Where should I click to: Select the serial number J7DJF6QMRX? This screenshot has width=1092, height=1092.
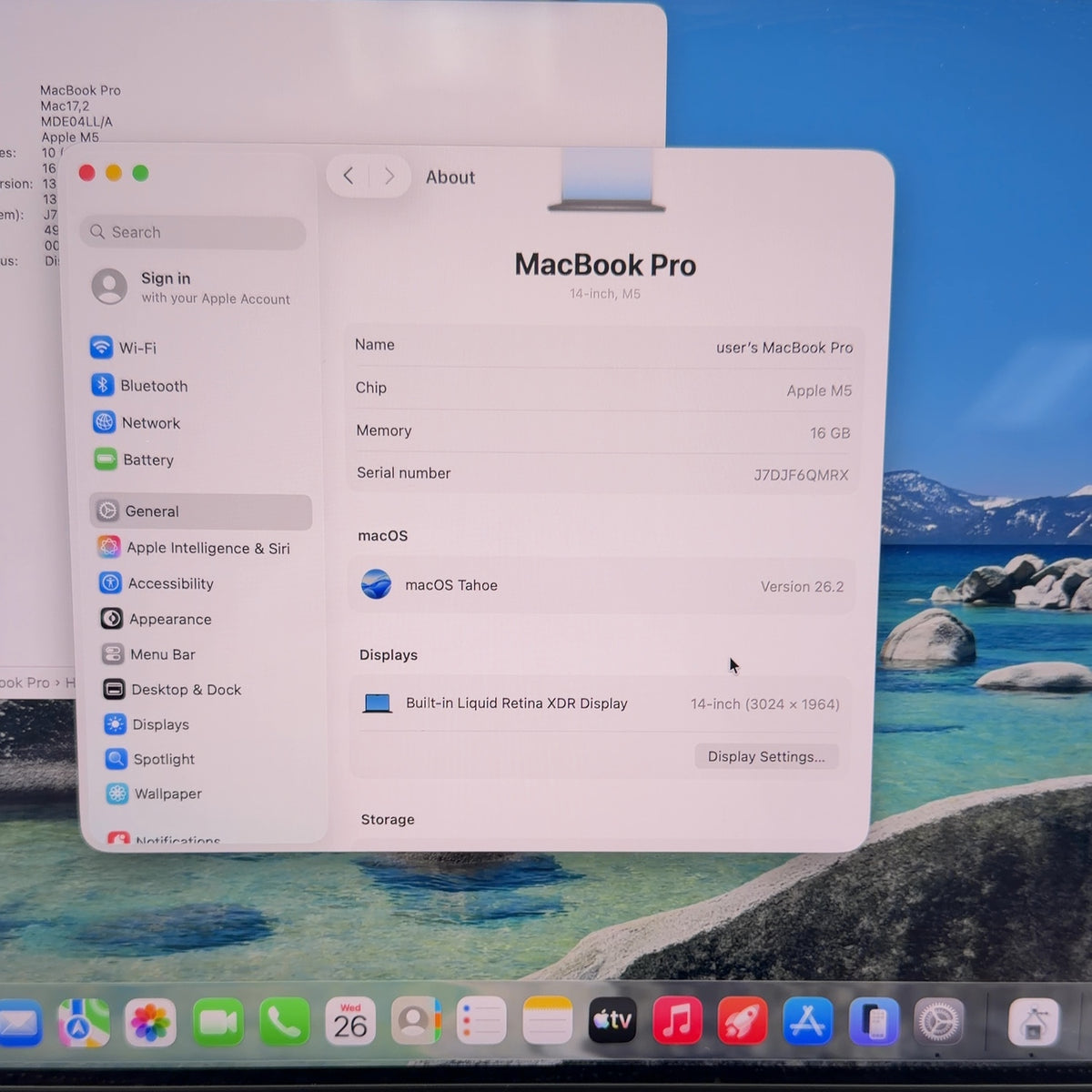click(801, 475)
